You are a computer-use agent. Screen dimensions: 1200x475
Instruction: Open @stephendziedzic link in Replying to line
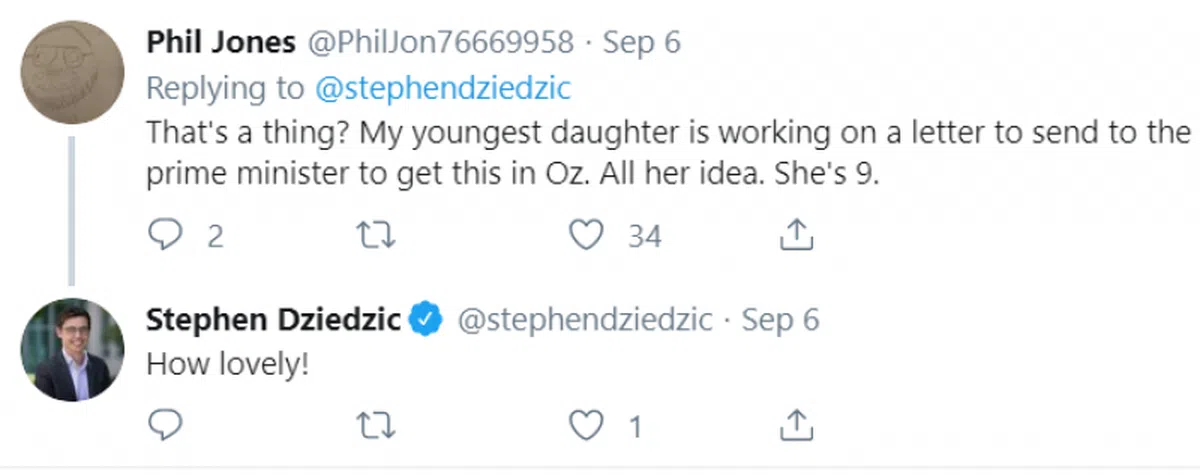(x=442, y=88)
